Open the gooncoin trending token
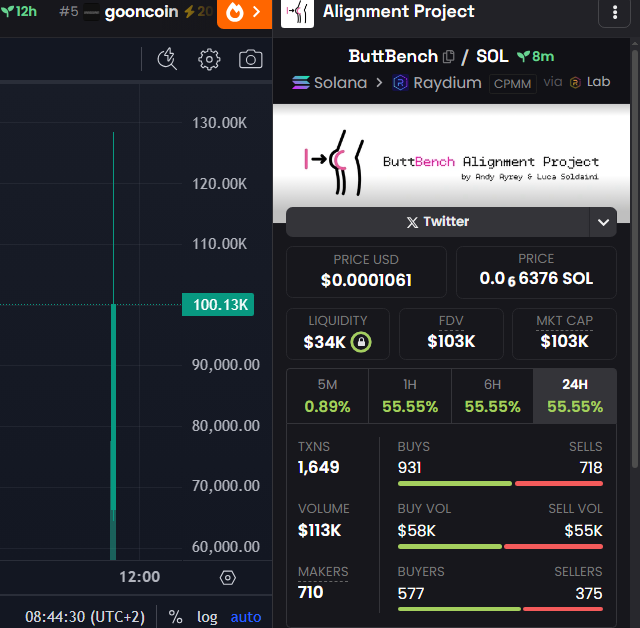 [141, 12]
